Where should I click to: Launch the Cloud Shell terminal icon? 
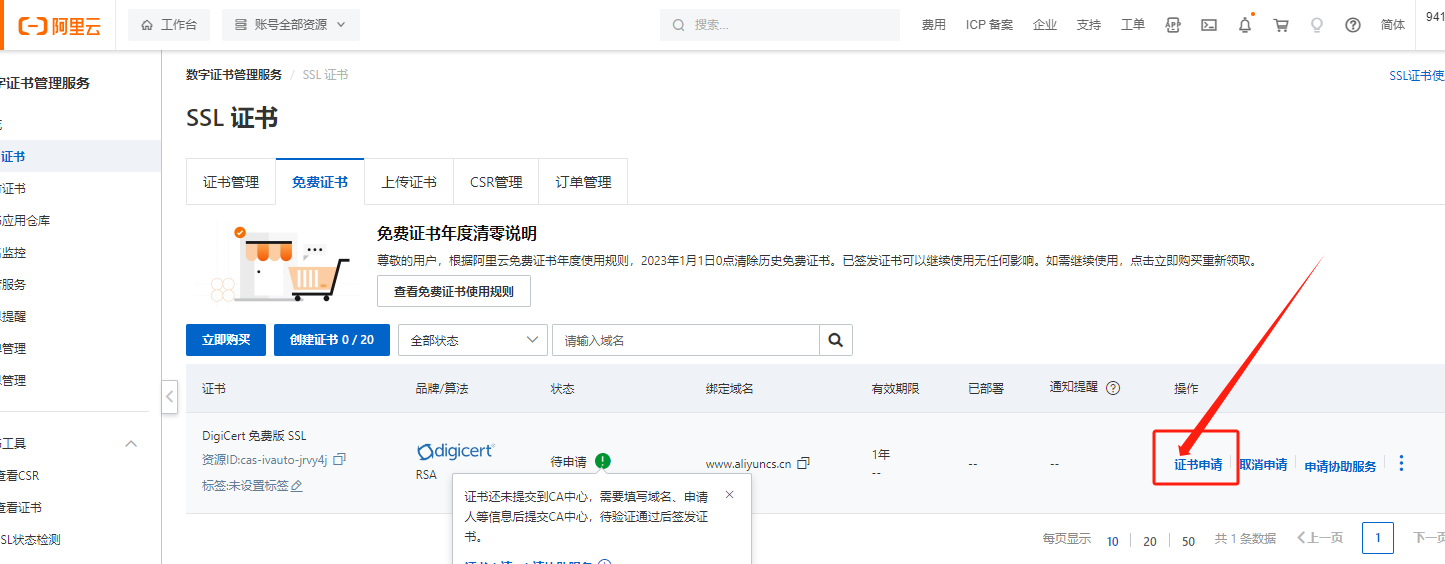pyautogui.click(x=1209, y=25)
